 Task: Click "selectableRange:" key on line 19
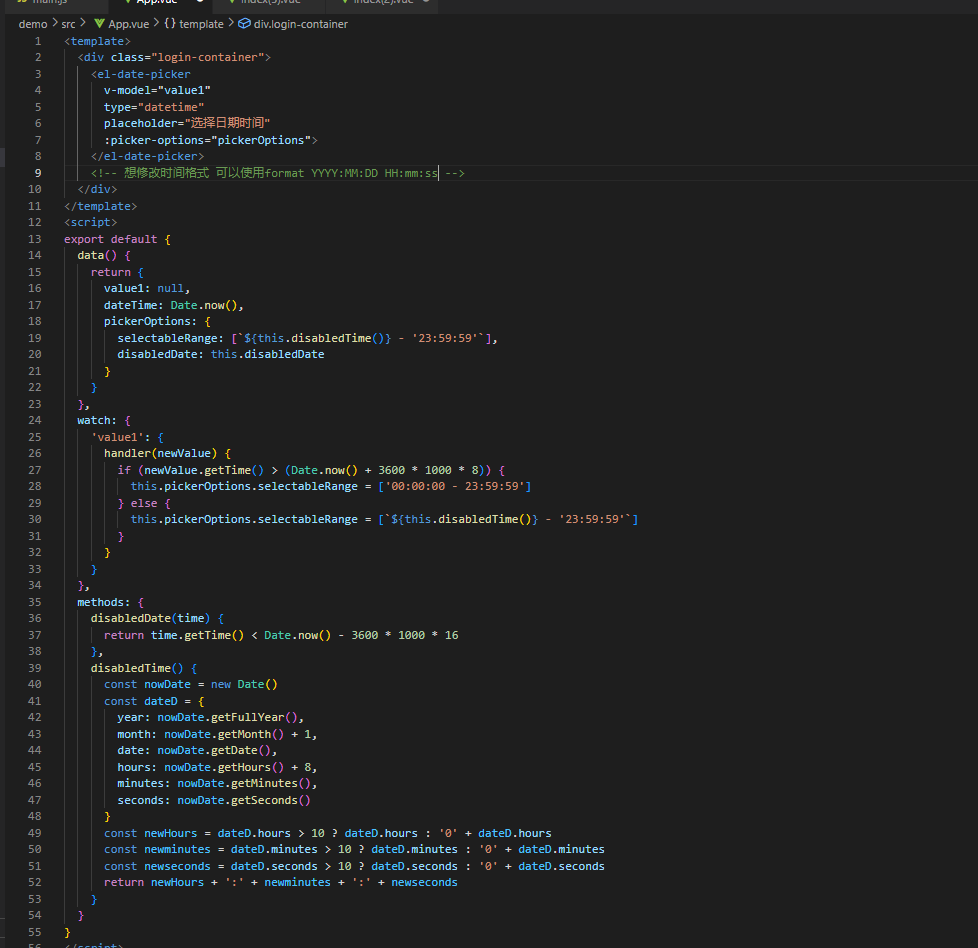[170, 338]
